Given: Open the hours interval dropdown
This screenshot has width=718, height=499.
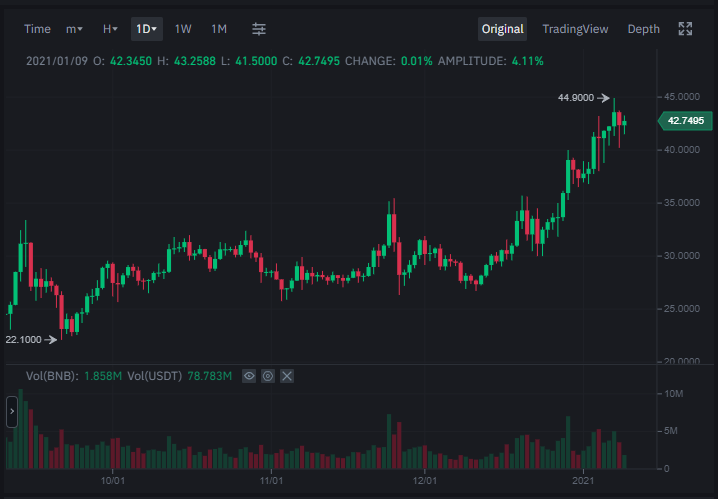Looking at the screenshot, I should click(x=110, y=29).
